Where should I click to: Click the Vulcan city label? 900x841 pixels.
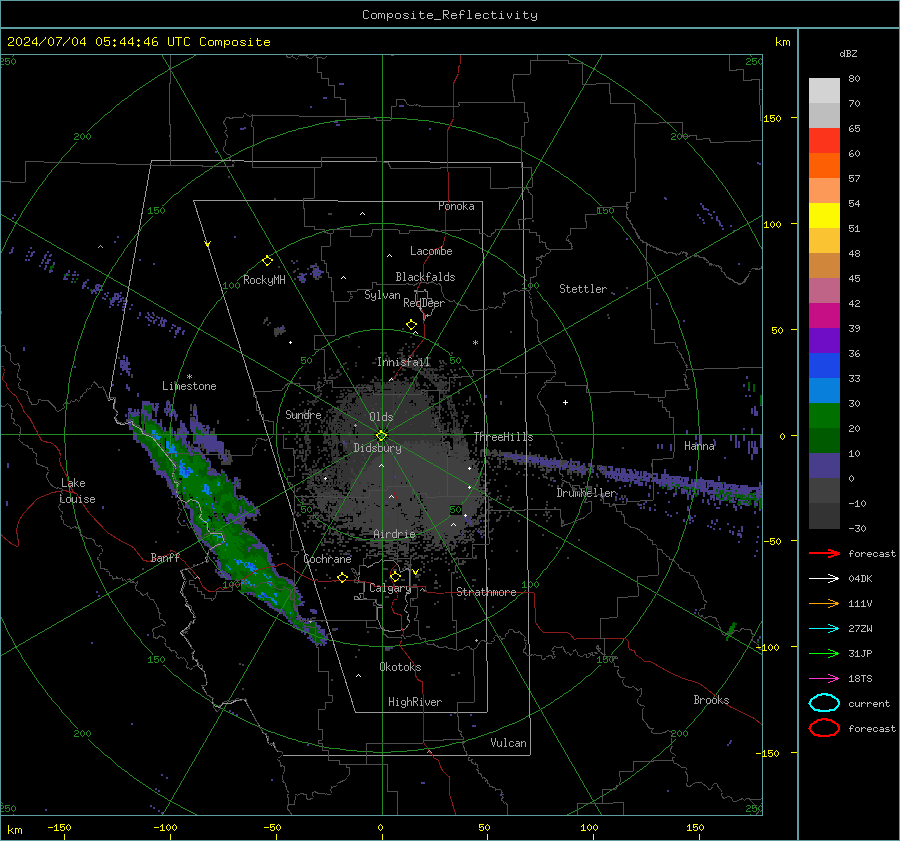(508, 743)
